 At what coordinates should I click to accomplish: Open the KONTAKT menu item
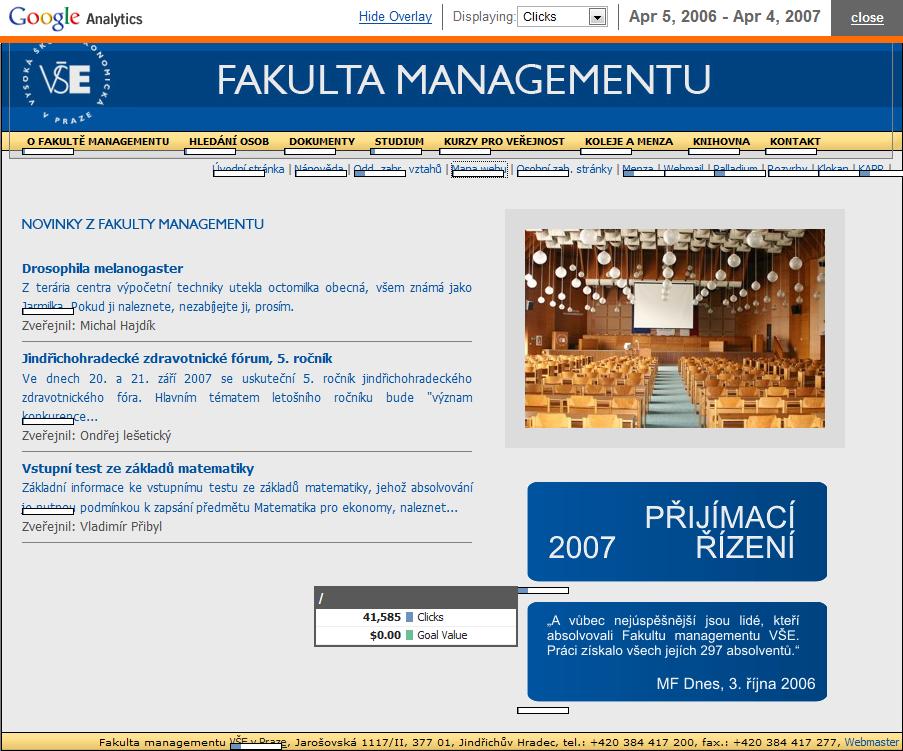click(x=795, y=141)
